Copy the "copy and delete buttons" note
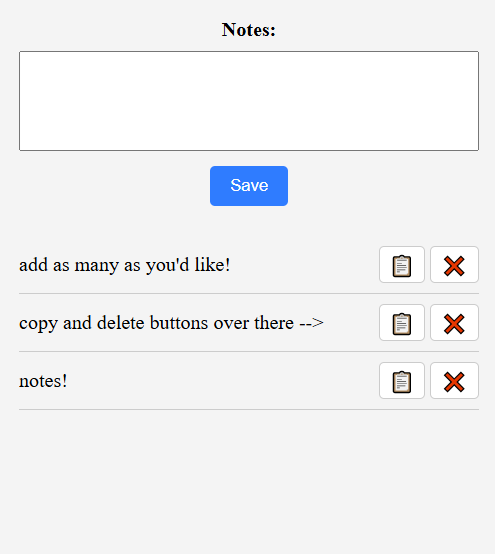This screenshot has height=554, width=495. pyautogui.click(x=402, y=323)
